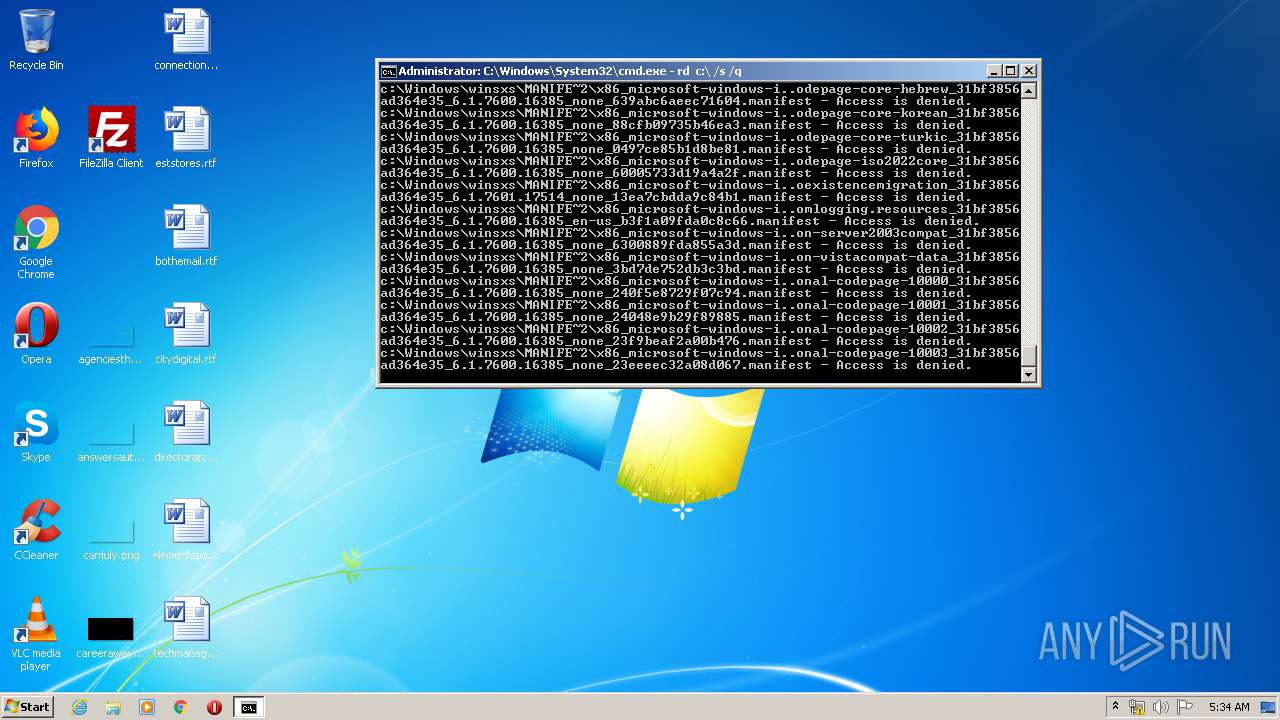Open the Start menu
The image size is (1280, 720).
[x=27, y=706]
